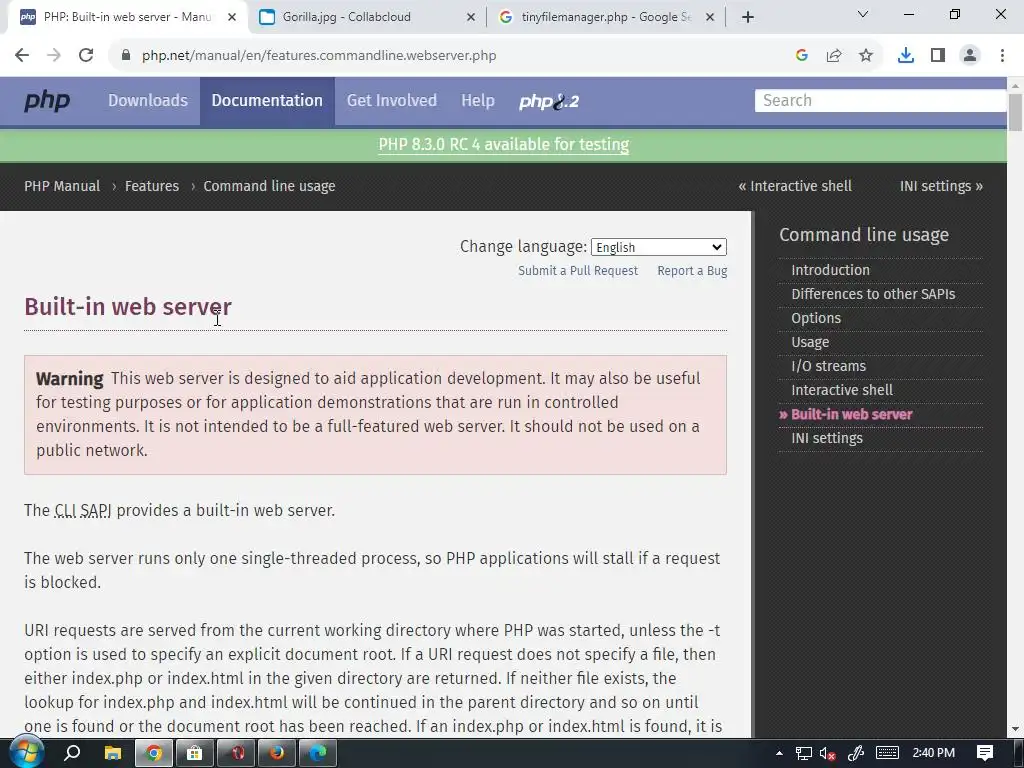Screen dimensions: 1024x768
Task: Click the 2:40 PM clock
Action: click(x=934, y=753)
